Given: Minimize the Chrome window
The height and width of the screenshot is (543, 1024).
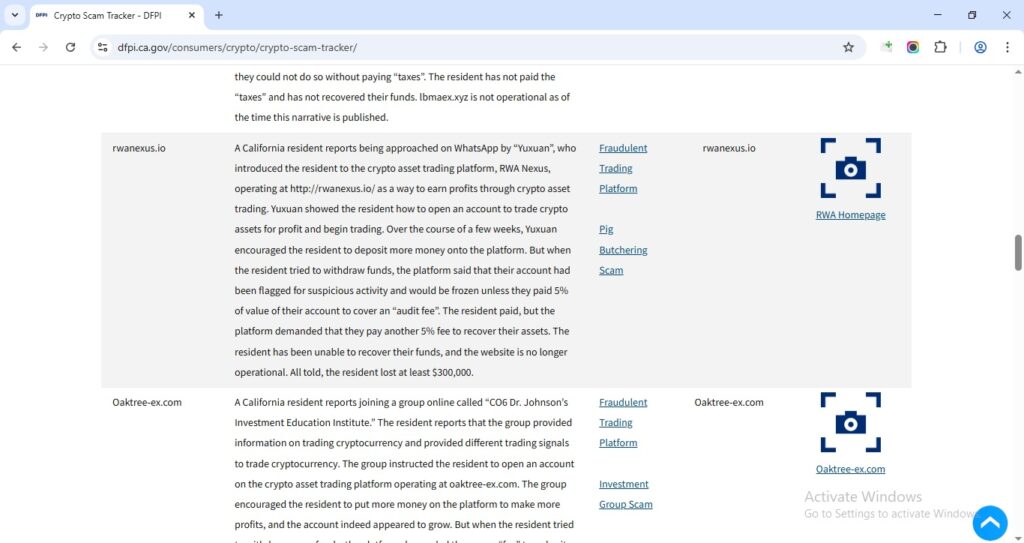Looking at the screenshot, I should pos(938,14).
